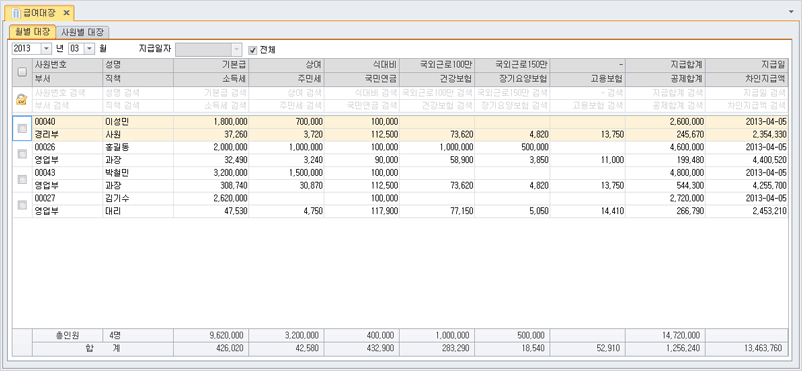Open the month 03 dropdown
The image size is (802, 371).
(90, 49)
